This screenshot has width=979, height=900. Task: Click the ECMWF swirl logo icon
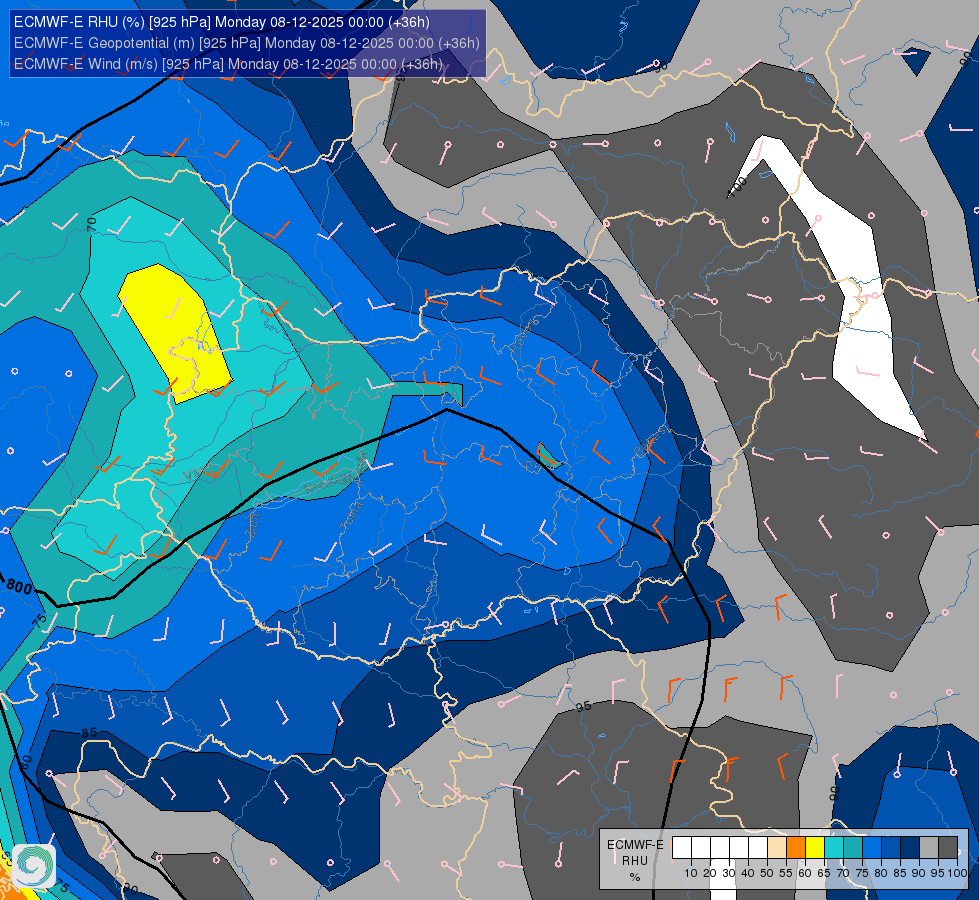click(x=34, y=866)
